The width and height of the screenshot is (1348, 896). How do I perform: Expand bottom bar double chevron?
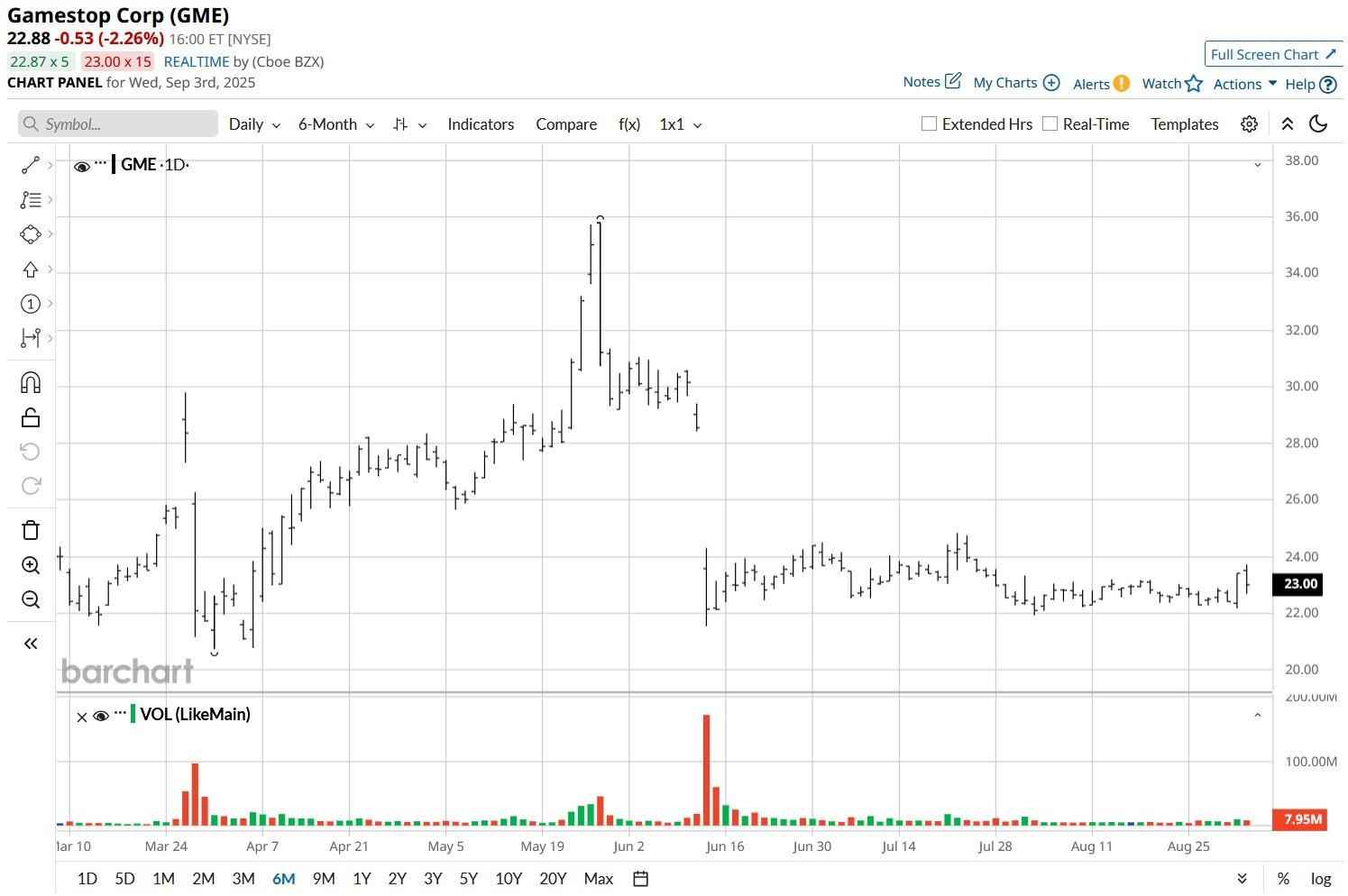1242,879
